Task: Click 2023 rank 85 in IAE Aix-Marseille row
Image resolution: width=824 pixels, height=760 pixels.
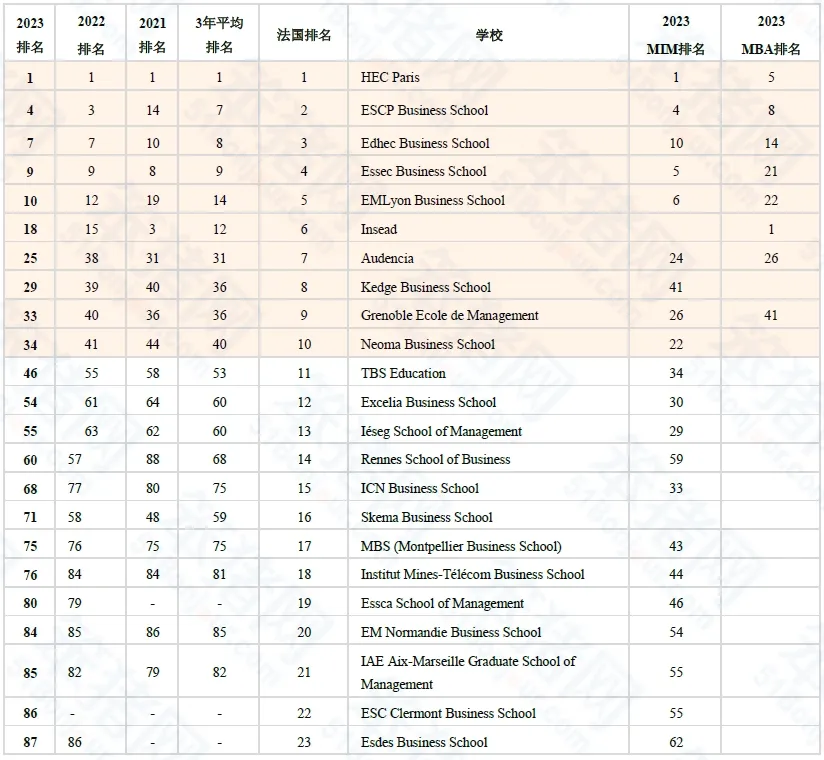Action: pos(30,673)
